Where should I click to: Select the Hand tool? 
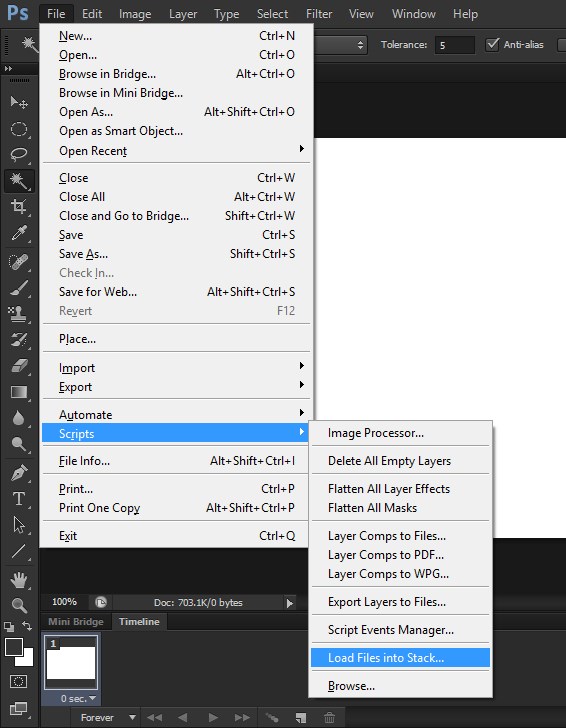point(19,580)
